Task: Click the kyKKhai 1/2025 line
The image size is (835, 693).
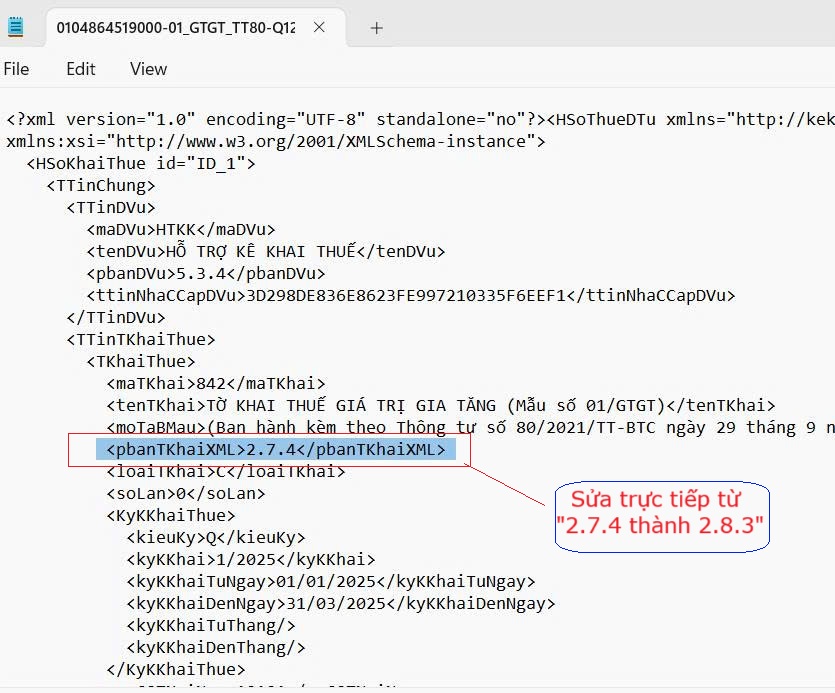Action: point(251,559)
